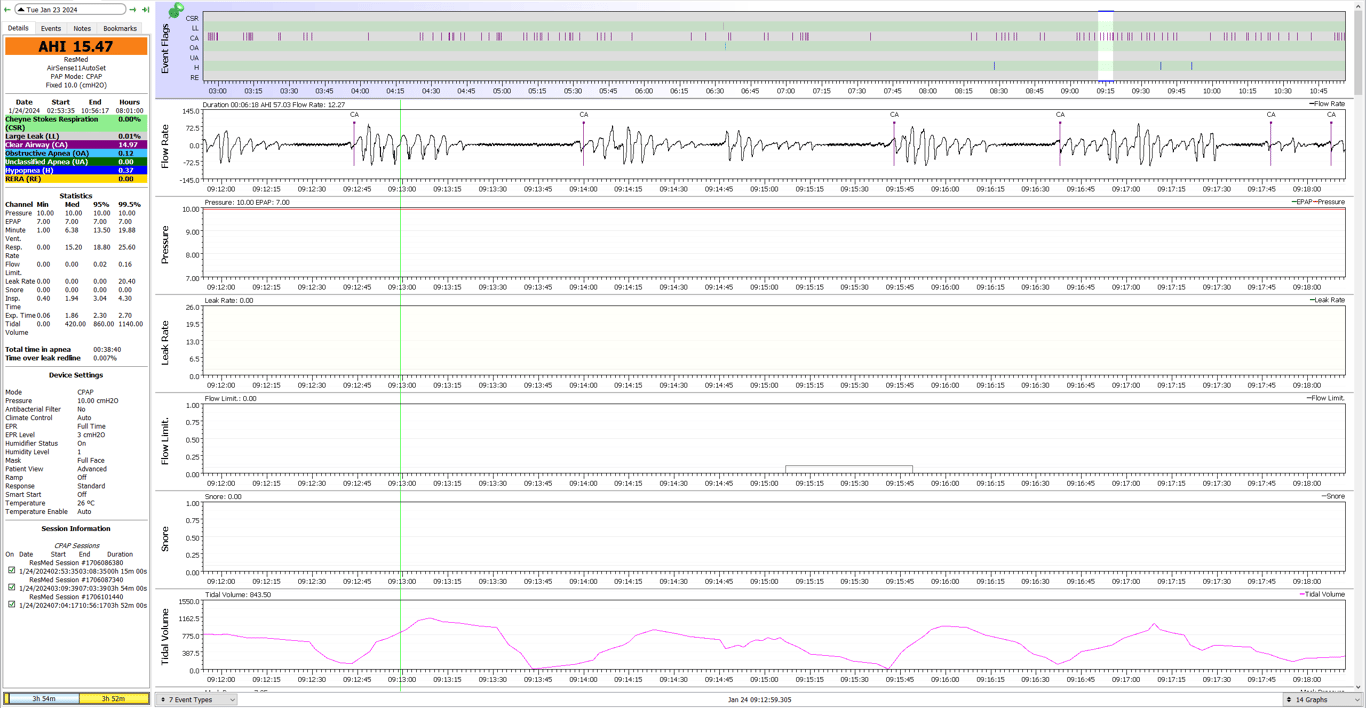This screenshot has height=708, width=1366.
Task: Toggle ResMed Session #1706086380 checkbox
Action: tap(12, 571)
